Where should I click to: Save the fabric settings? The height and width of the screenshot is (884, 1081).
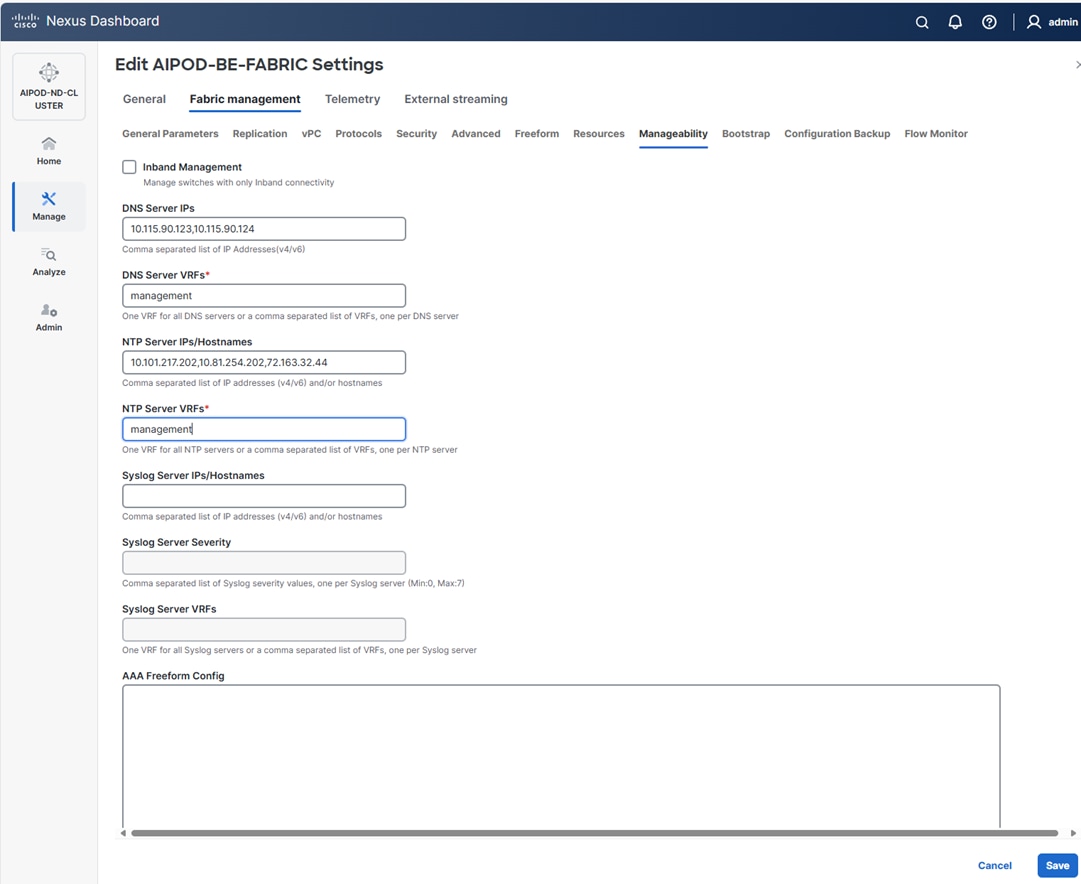(x=1057, y=865)
